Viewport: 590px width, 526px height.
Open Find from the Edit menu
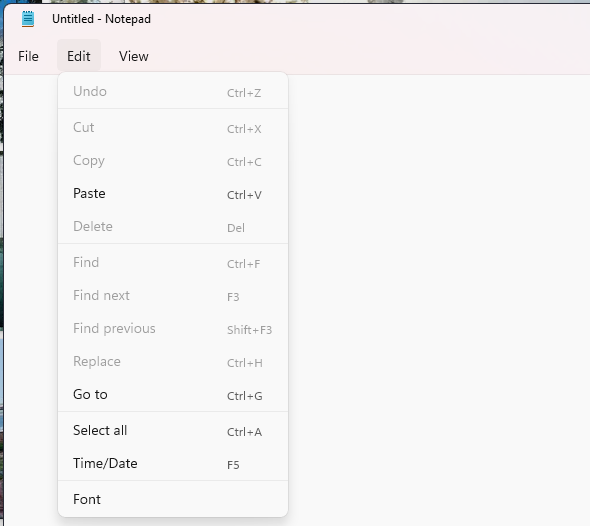[173, 263]
